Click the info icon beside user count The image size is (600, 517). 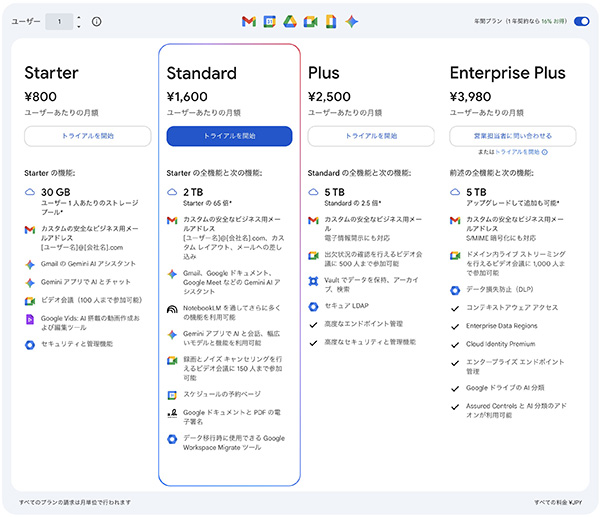click(x=96, y=21)
